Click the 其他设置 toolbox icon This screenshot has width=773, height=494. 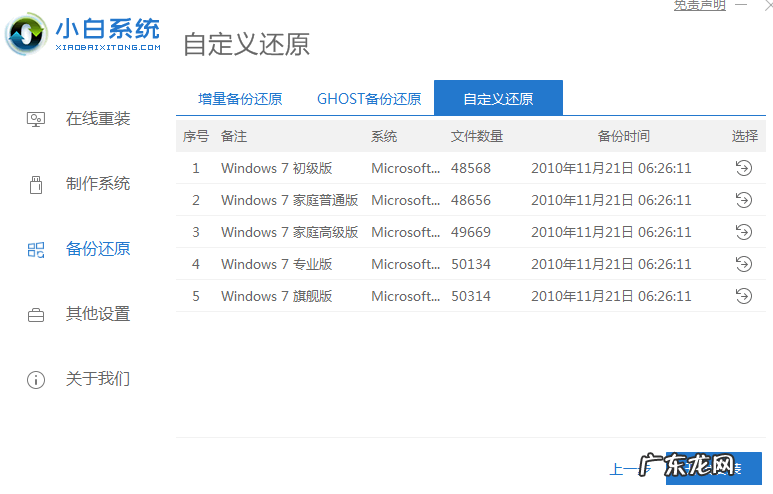[36, 315]
